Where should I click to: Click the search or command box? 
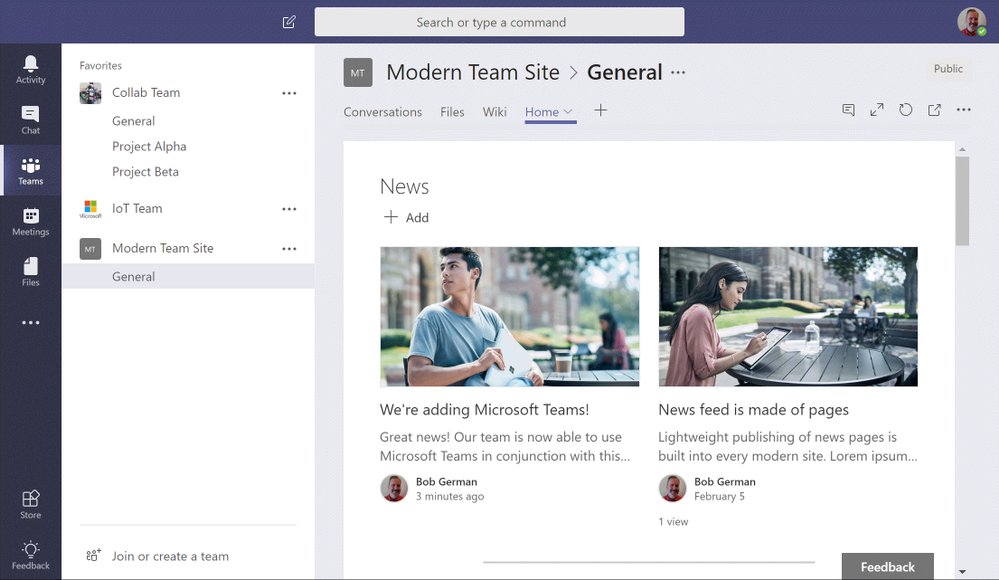[500, 22]
